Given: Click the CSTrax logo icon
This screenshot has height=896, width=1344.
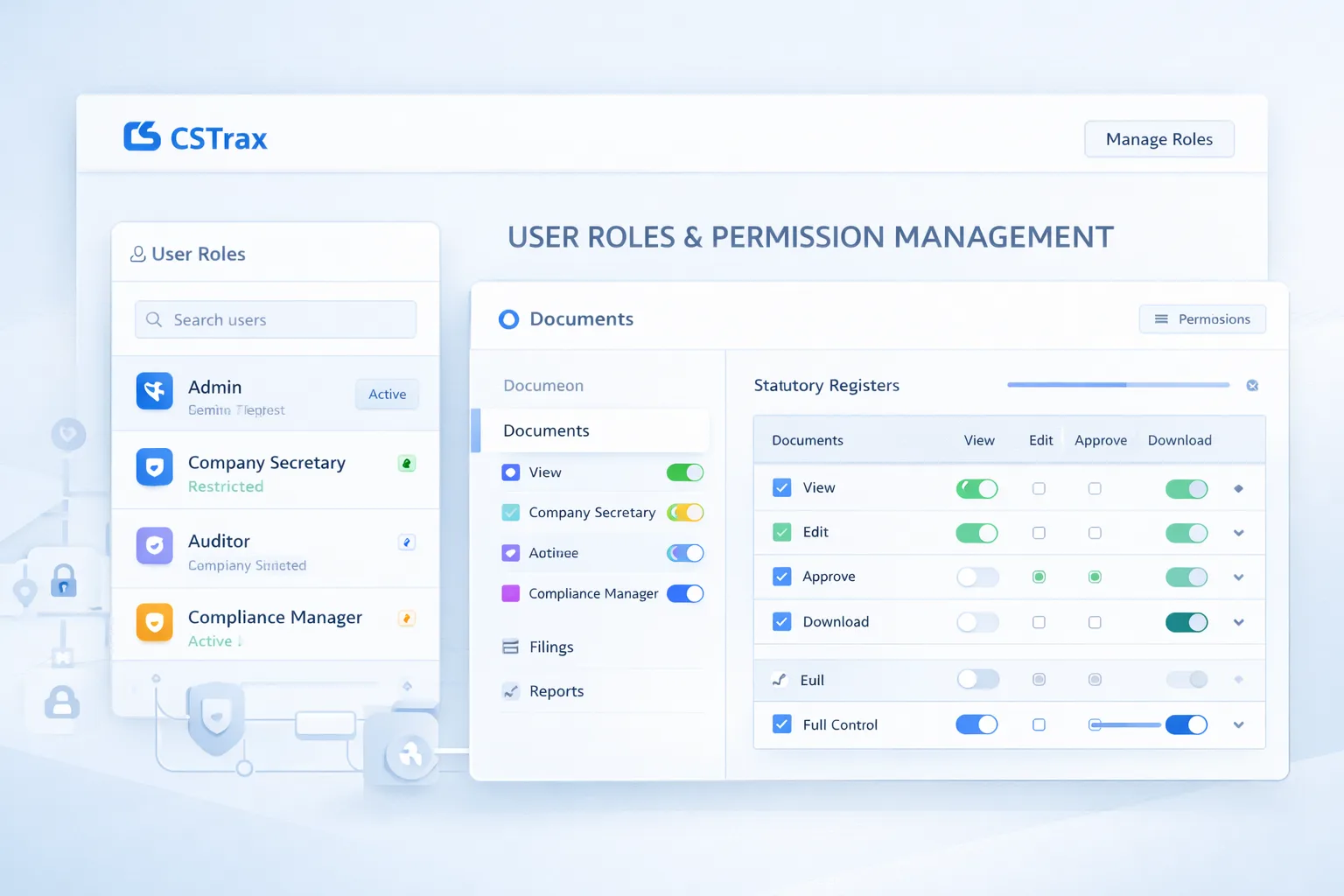Looking at the screenshot, I should click(142, 136).
